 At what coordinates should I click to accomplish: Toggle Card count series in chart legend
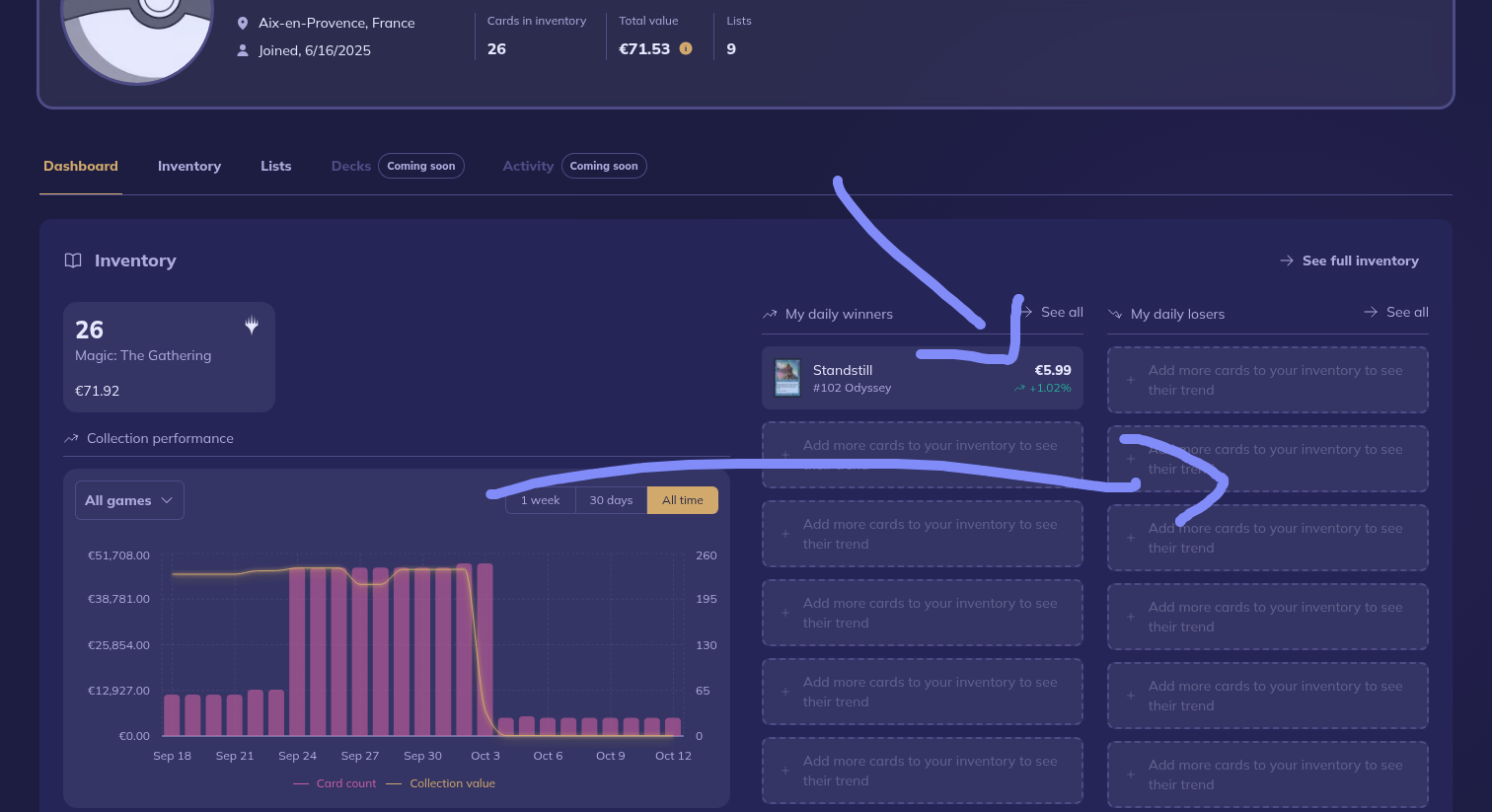pos(335,783)
